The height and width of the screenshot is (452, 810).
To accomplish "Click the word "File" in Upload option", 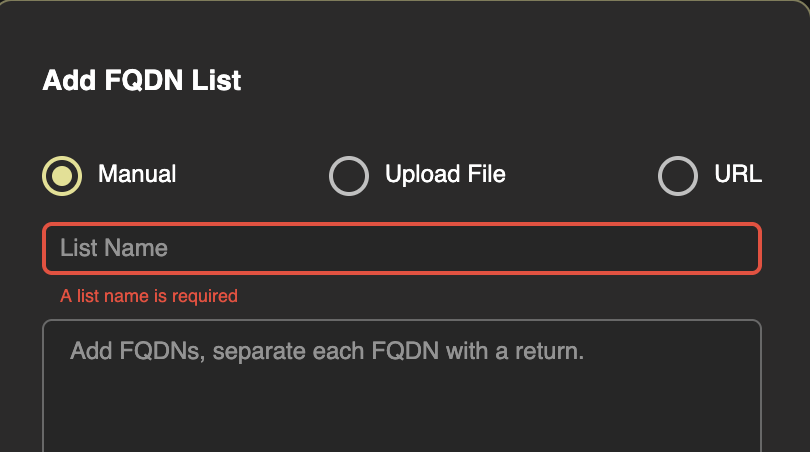I will click(x=482, y=174).
